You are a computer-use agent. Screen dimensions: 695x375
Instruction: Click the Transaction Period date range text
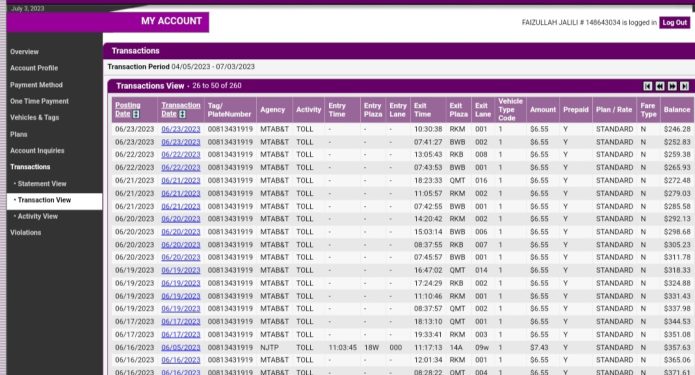click(x=213, y=67)
